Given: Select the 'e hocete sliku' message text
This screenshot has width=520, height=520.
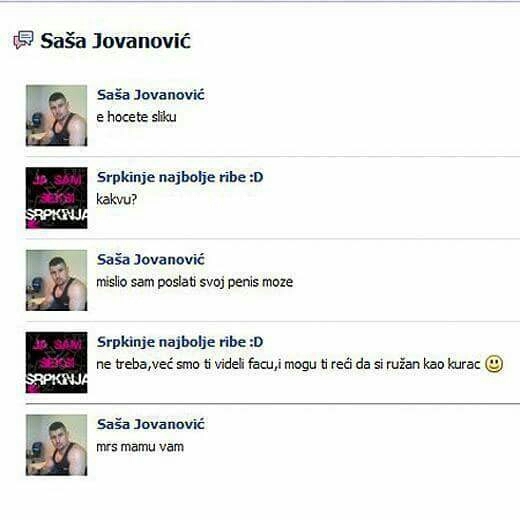Looking at the screenshot, I should (136, 117).
